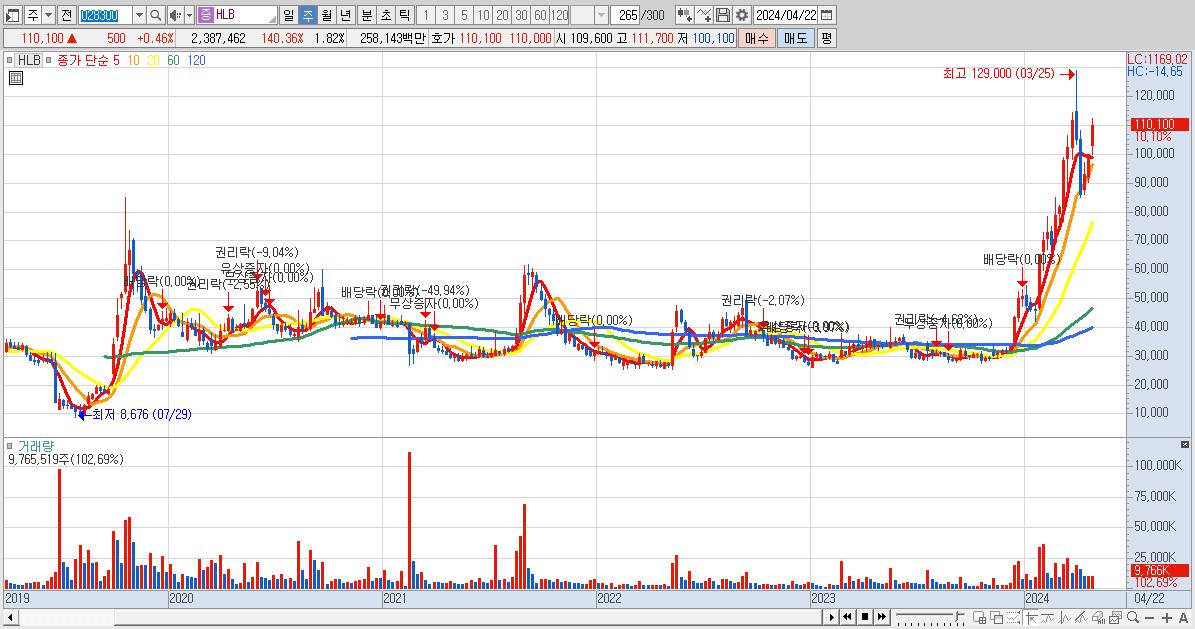Click the fast forward playback button
1195x629 pixels.
[x=882, y=616]
